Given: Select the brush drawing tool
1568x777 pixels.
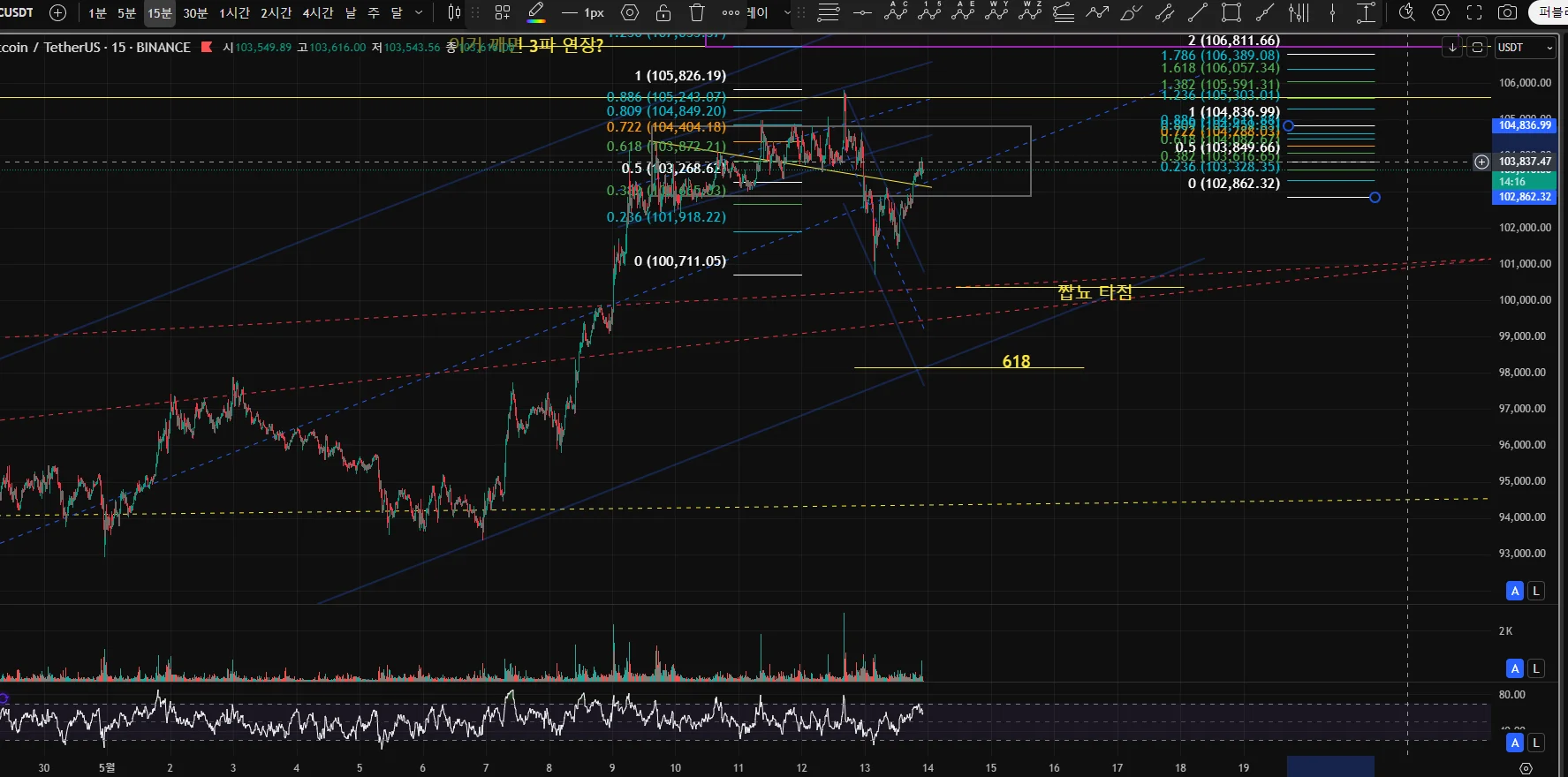Looking at the screenshot, I should click(x=1132, y=12).
